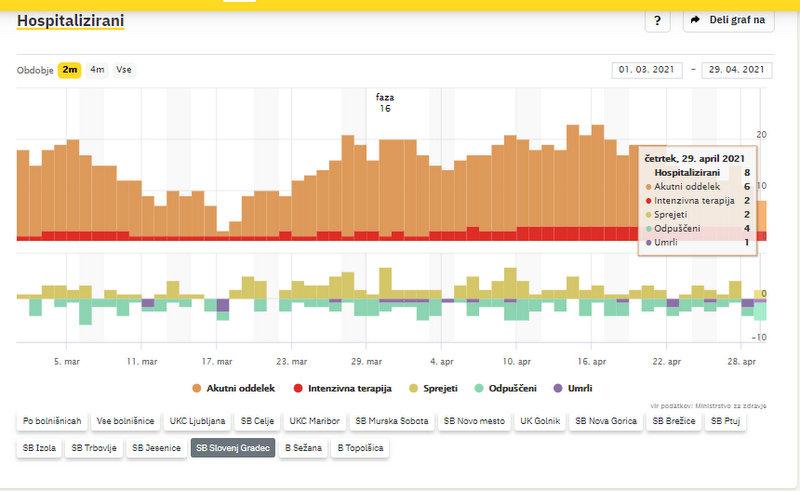800x491 pixels.
Task: Select the 2m period range
Action: point(70,70)
